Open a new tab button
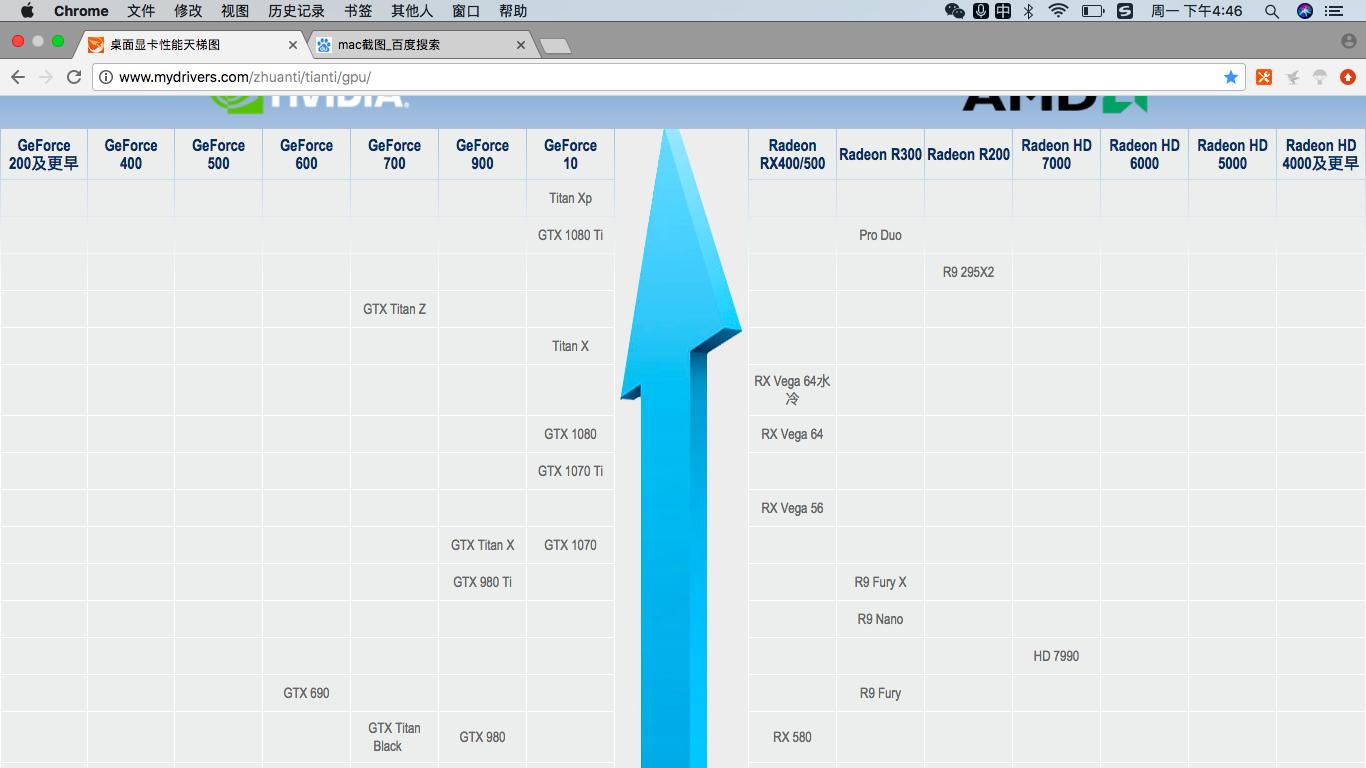Image resolution: width=1366 pixels, height=768 pixels. click(x=554, y=46)
